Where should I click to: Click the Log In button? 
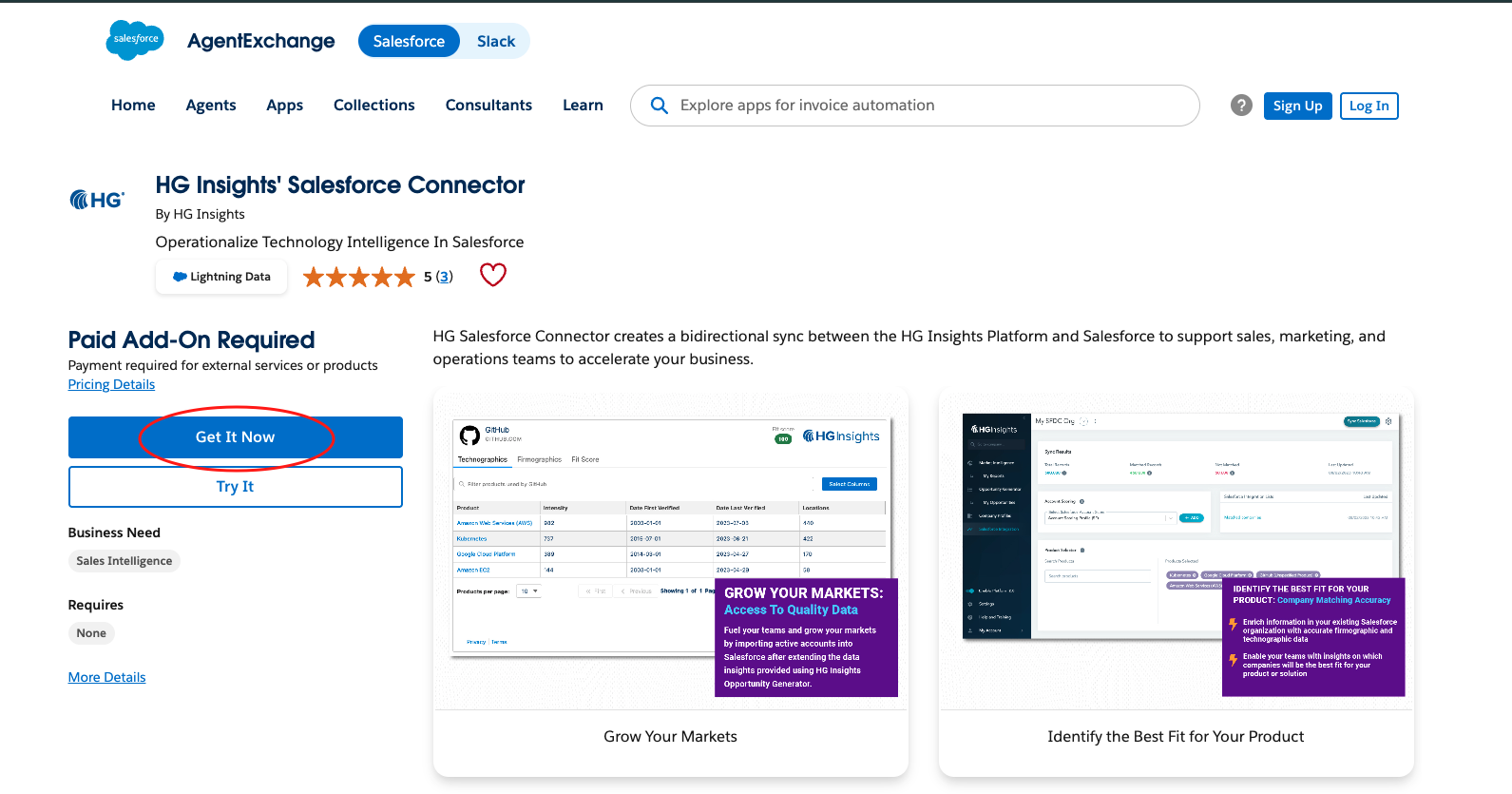click(x=1368, y=106)
